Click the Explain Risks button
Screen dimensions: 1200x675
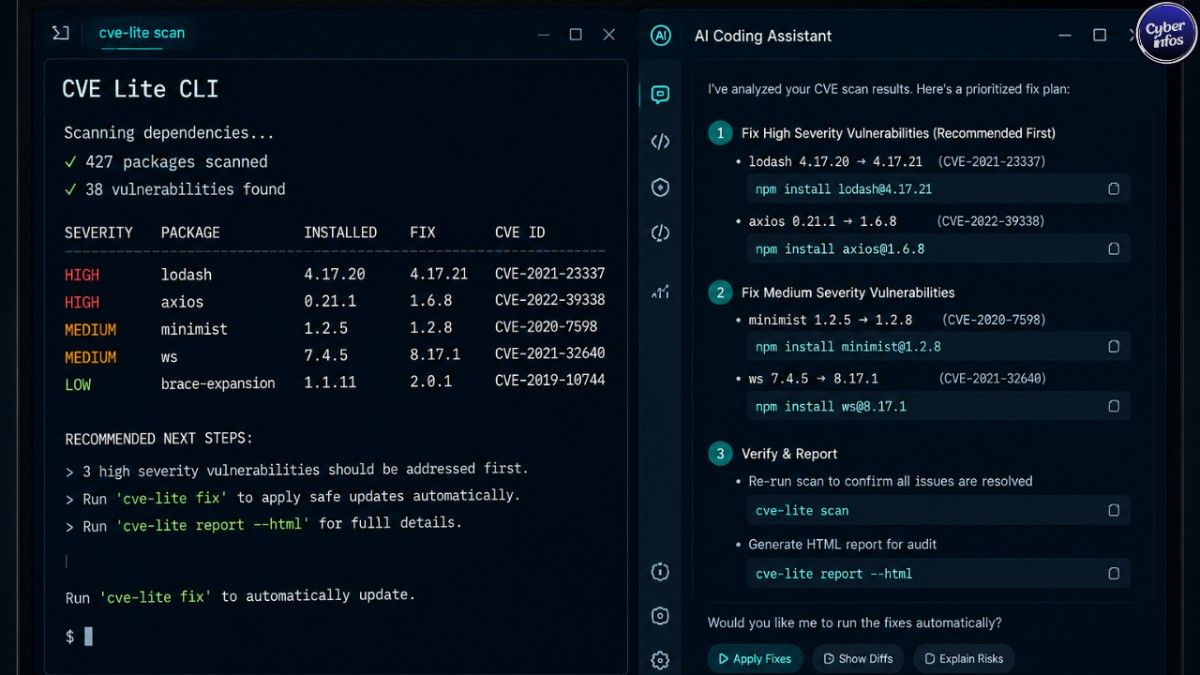click(964, 658)
